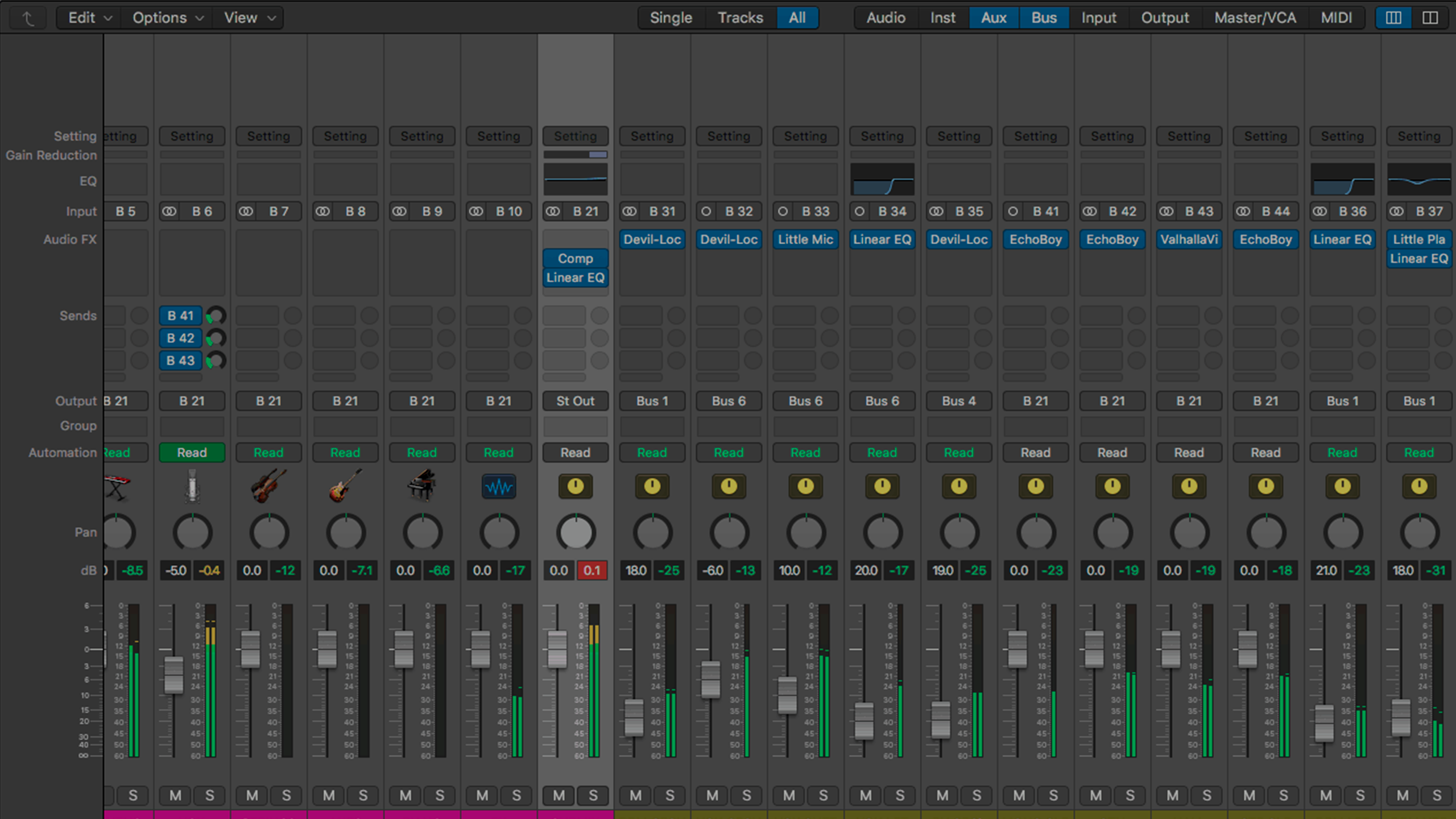Open the Edit menu dropdown
1456x819 pixels.
click(90, 18)
